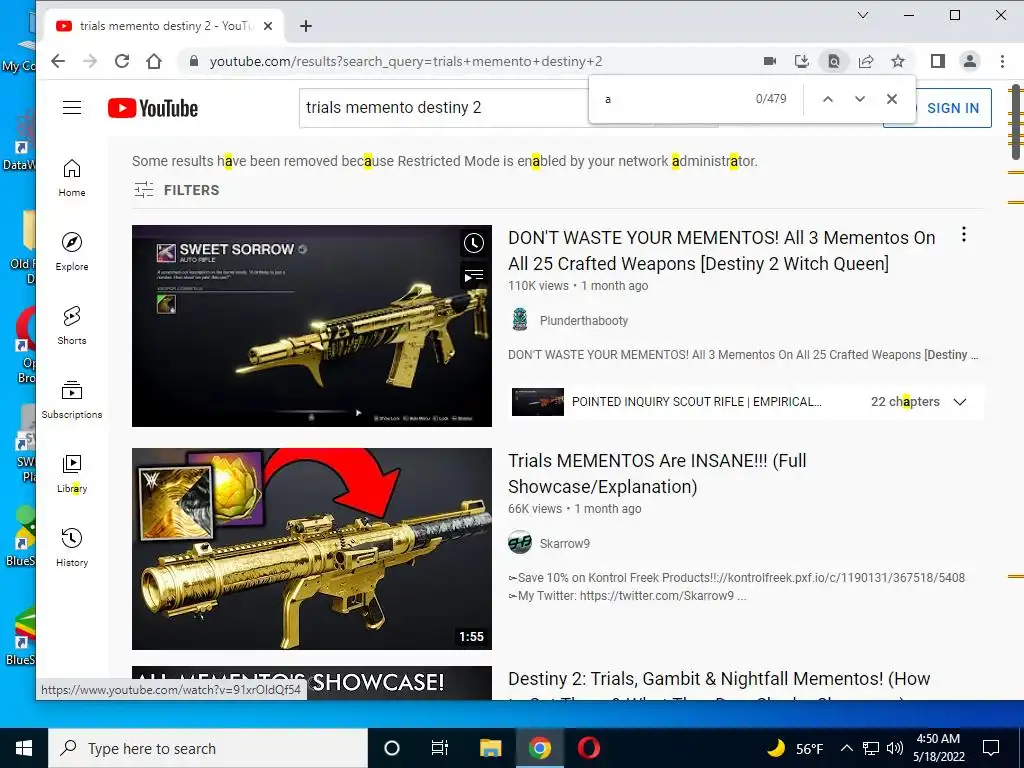Image resolution: width=1024 pixels, height=768 pixels.
Task: Add Sweet Sorrow video to Watch later
Action: [x=474, y=243]
